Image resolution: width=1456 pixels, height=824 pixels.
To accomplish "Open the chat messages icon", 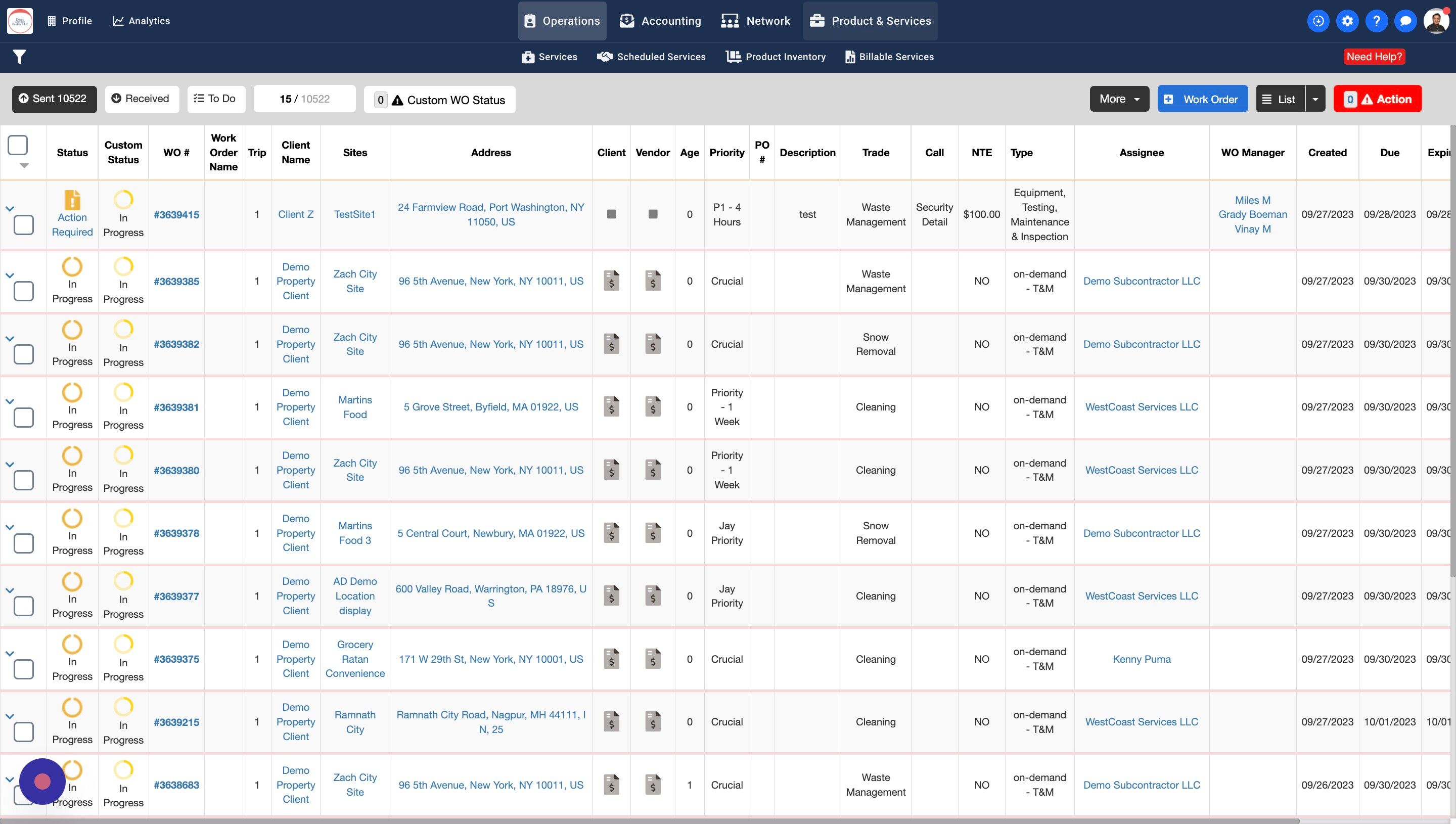I will pyautogui.click(x=1405, y=21).
